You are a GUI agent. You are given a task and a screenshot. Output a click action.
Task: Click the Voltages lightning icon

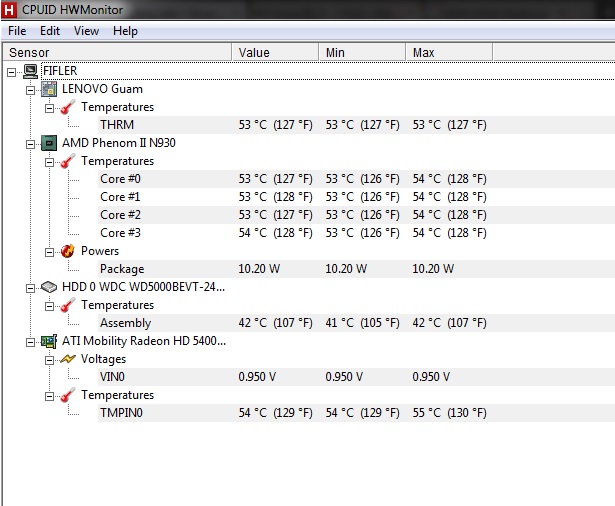68,359
